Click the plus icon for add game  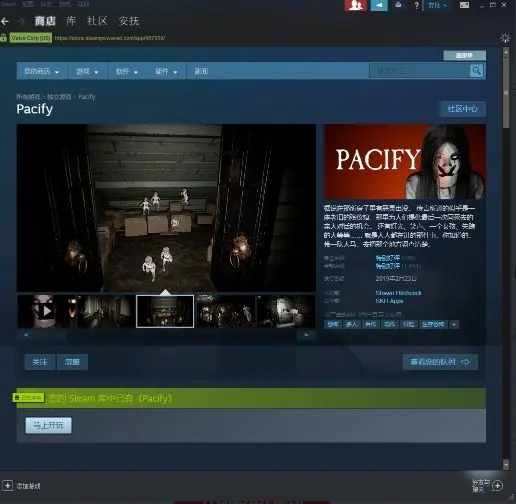(7, 485)
